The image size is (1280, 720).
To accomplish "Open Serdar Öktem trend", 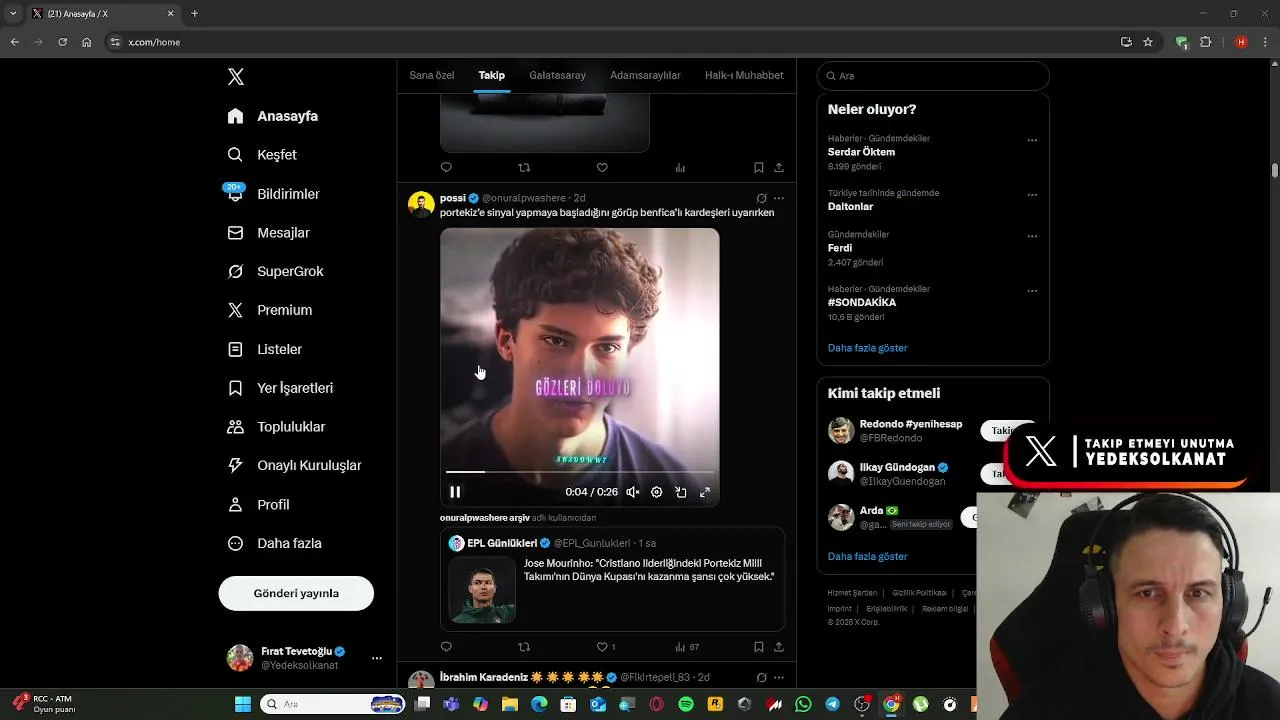I will [x=861, y=152].
